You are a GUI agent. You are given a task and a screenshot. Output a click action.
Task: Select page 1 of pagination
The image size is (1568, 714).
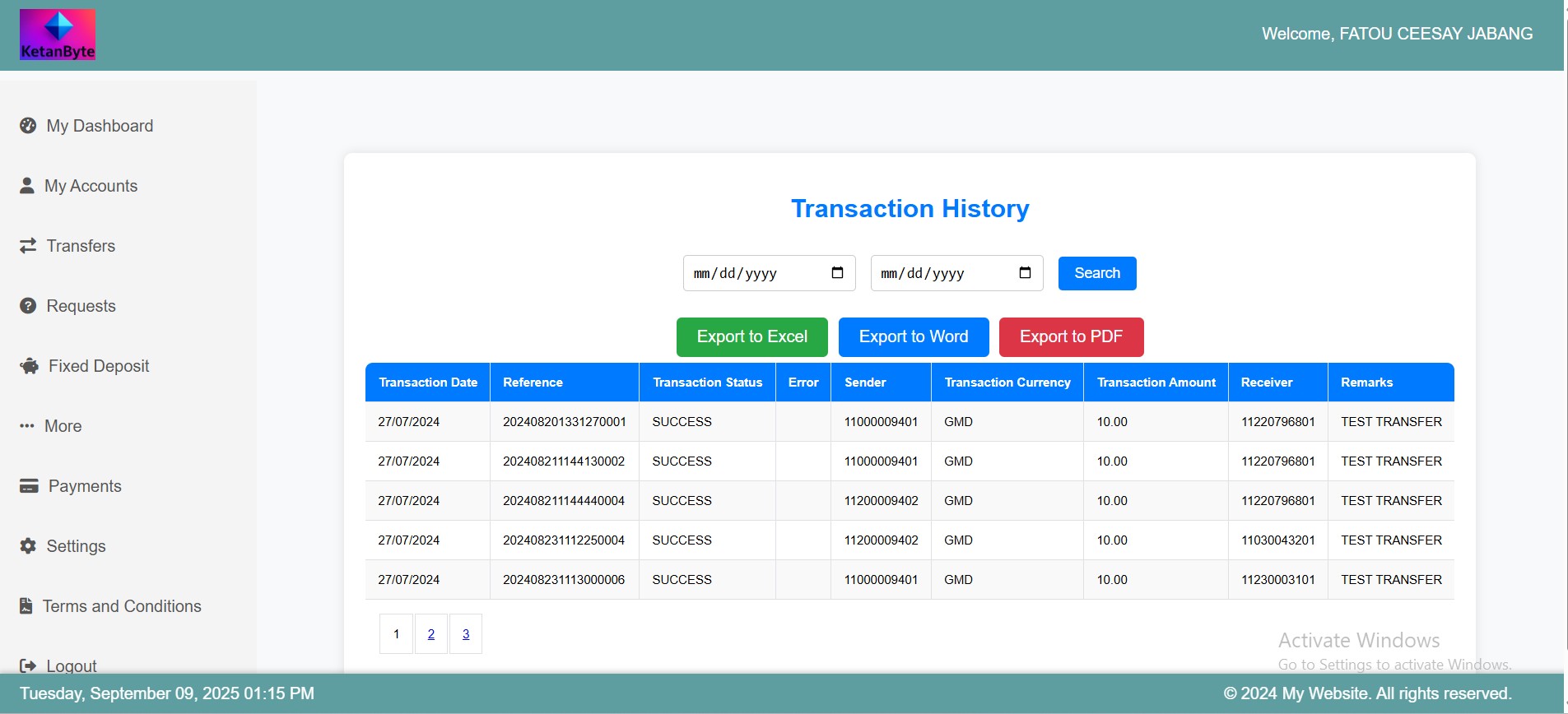click(396, 634)
